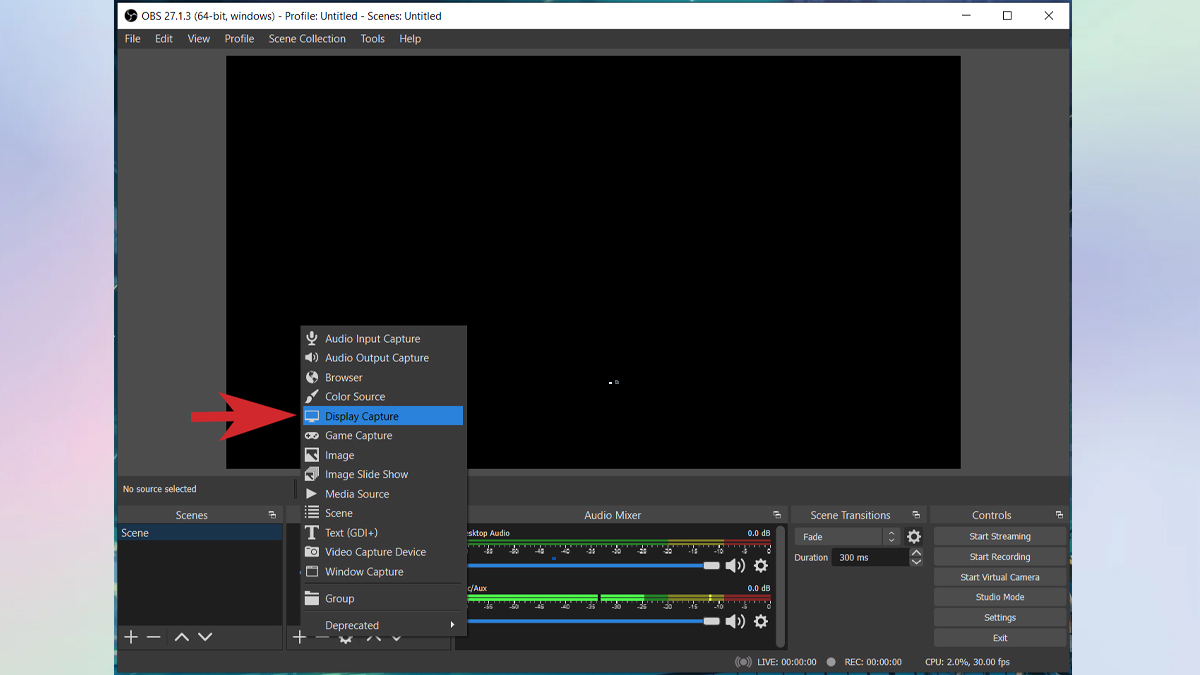Click the 0.0 dB Desktop Audio level
This screenshot has width=1200, height=675.
[x=759, y=533]
